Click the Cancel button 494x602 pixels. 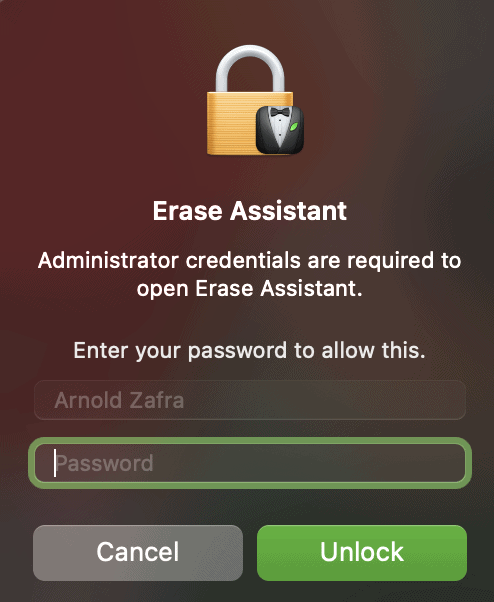[x=138, y=552]
